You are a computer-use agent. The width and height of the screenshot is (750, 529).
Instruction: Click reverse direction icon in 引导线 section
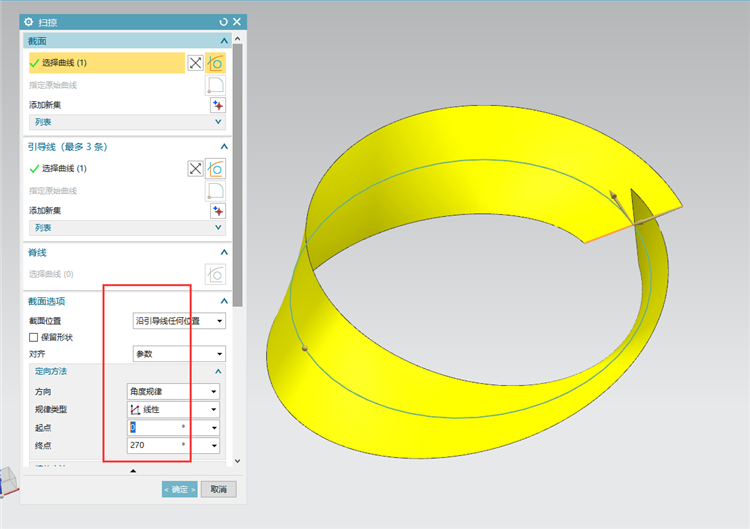195,168
